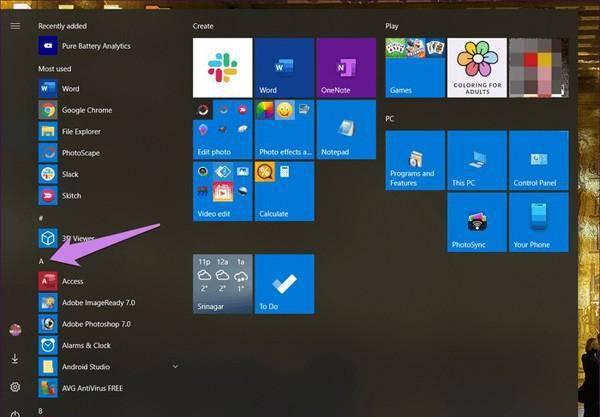Open Slack from the Most used list
The image size is (600, 417).
[x=109, y=174]
